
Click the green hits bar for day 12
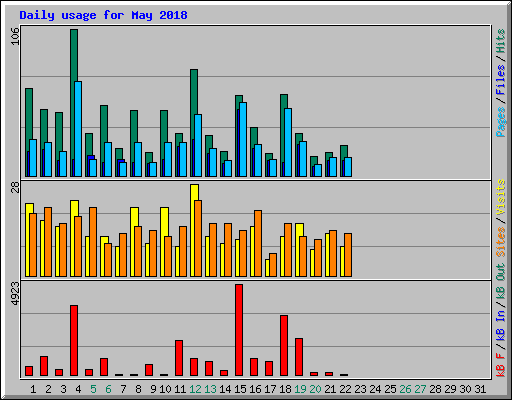194,123
